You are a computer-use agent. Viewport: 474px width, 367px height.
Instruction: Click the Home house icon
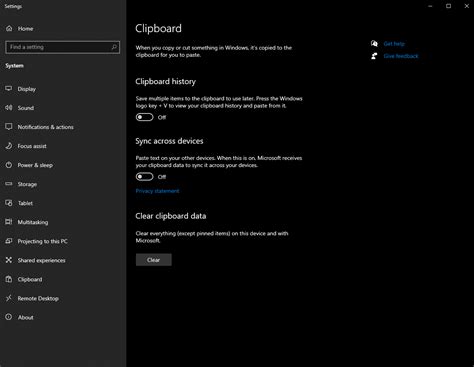pyautogui.click(x=9, y=28)
